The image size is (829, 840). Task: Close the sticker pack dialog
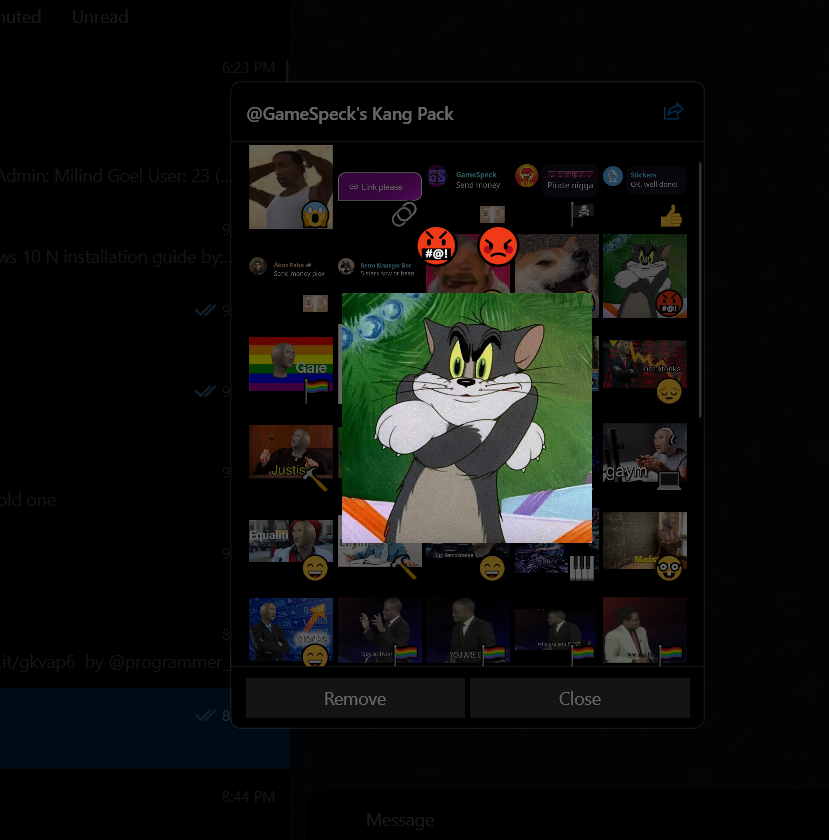pyautogui.click(x=580, y=699)
